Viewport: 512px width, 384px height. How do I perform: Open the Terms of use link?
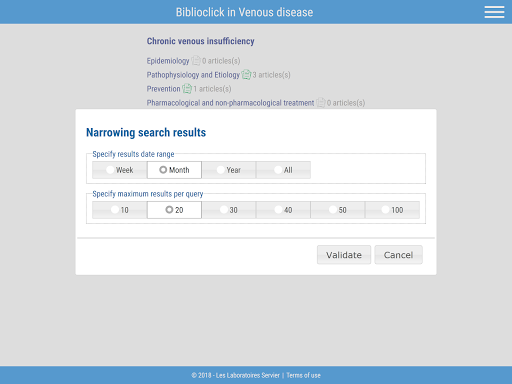pos(303,375)
